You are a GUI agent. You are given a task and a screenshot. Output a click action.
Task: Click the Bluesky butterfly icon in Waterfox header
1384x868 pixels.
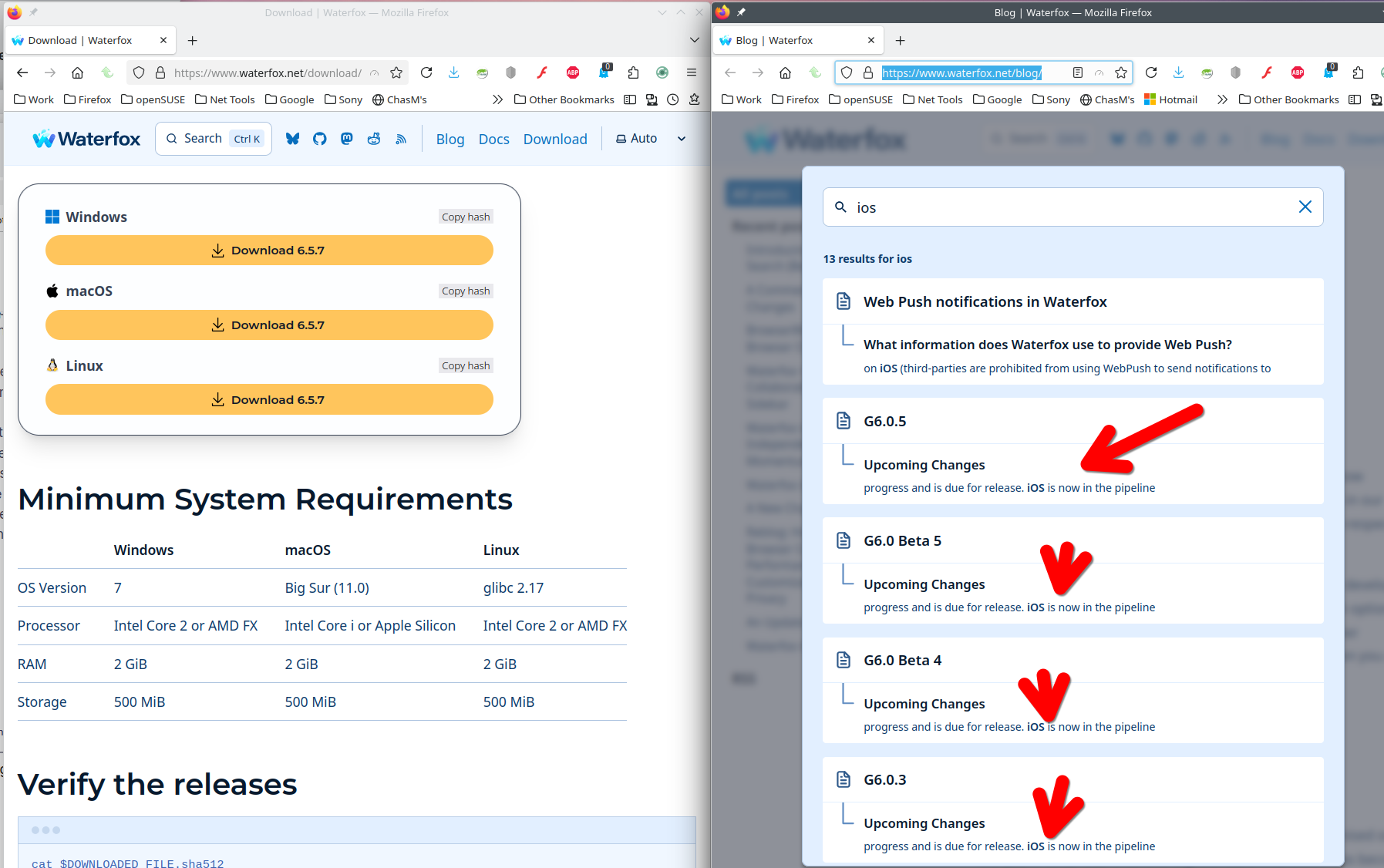292,139
